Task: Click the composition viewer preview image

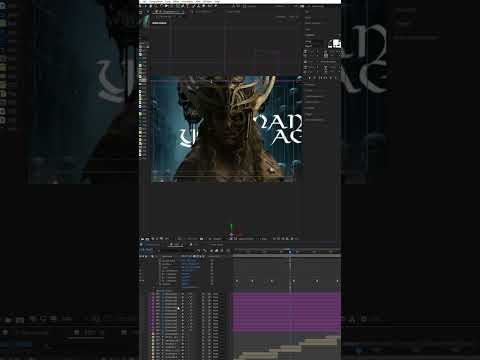Action: pos(227,129)
